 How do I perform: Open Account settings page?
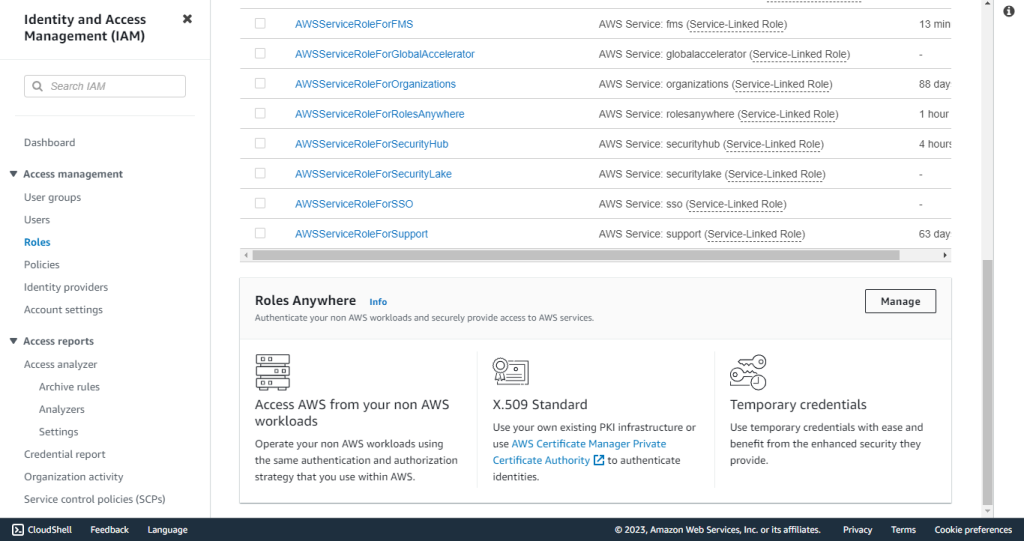click(x=63, y=310)
